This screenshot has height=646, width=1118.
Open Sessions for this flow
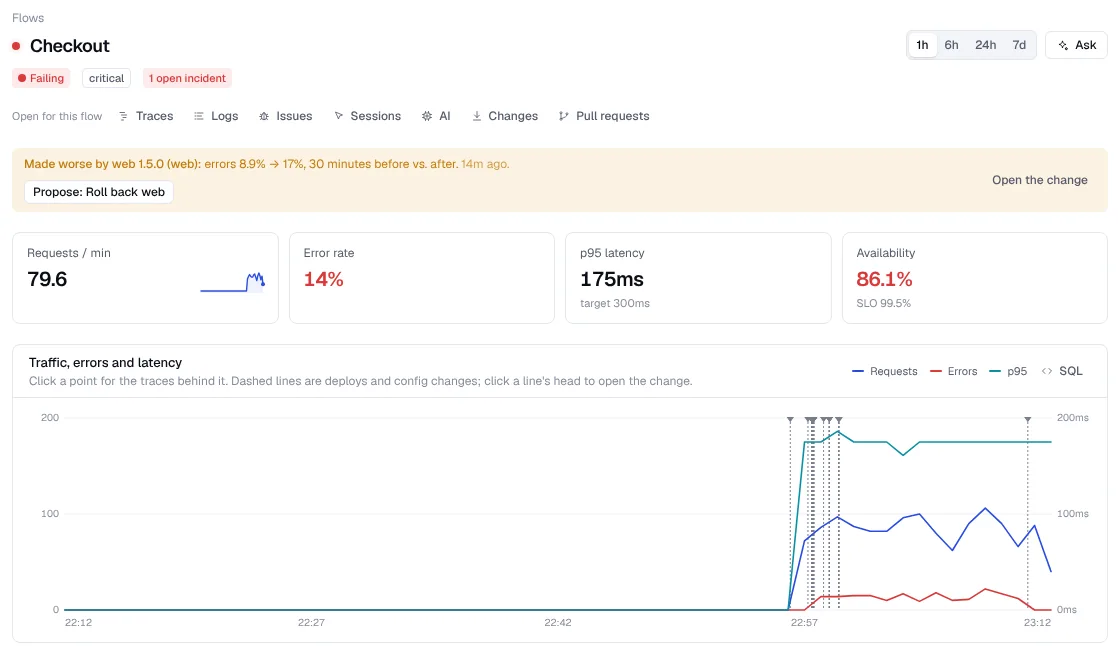367,116
